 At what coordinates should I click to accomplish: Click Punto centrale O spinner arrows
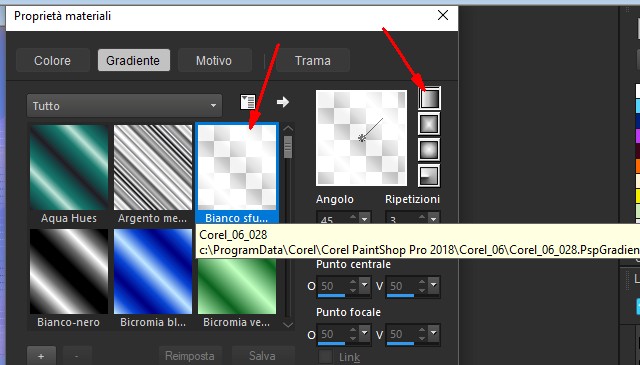click(353, 285)
